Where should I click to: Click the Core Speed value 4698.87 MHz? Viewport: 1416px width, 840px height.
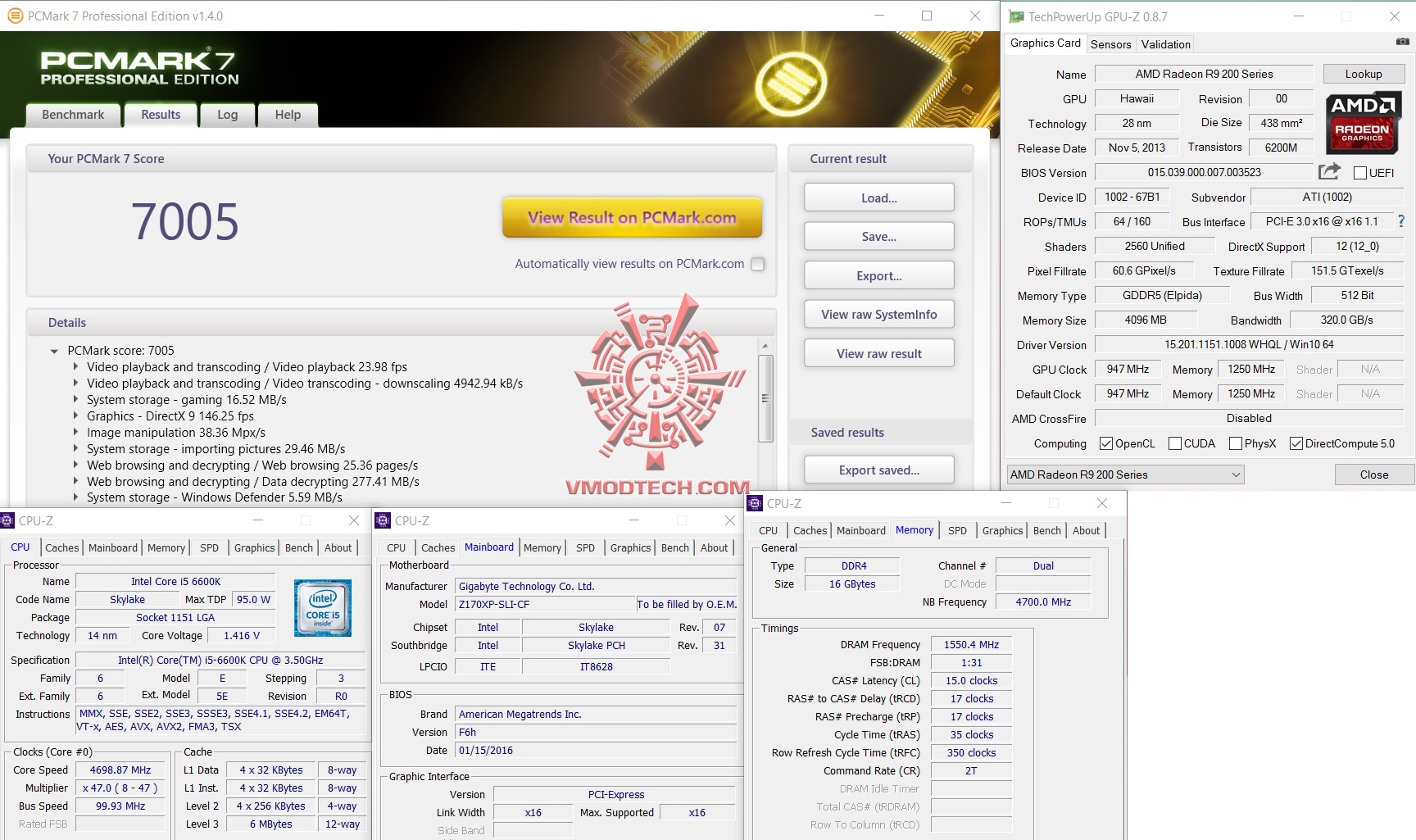tap(120, 770)
